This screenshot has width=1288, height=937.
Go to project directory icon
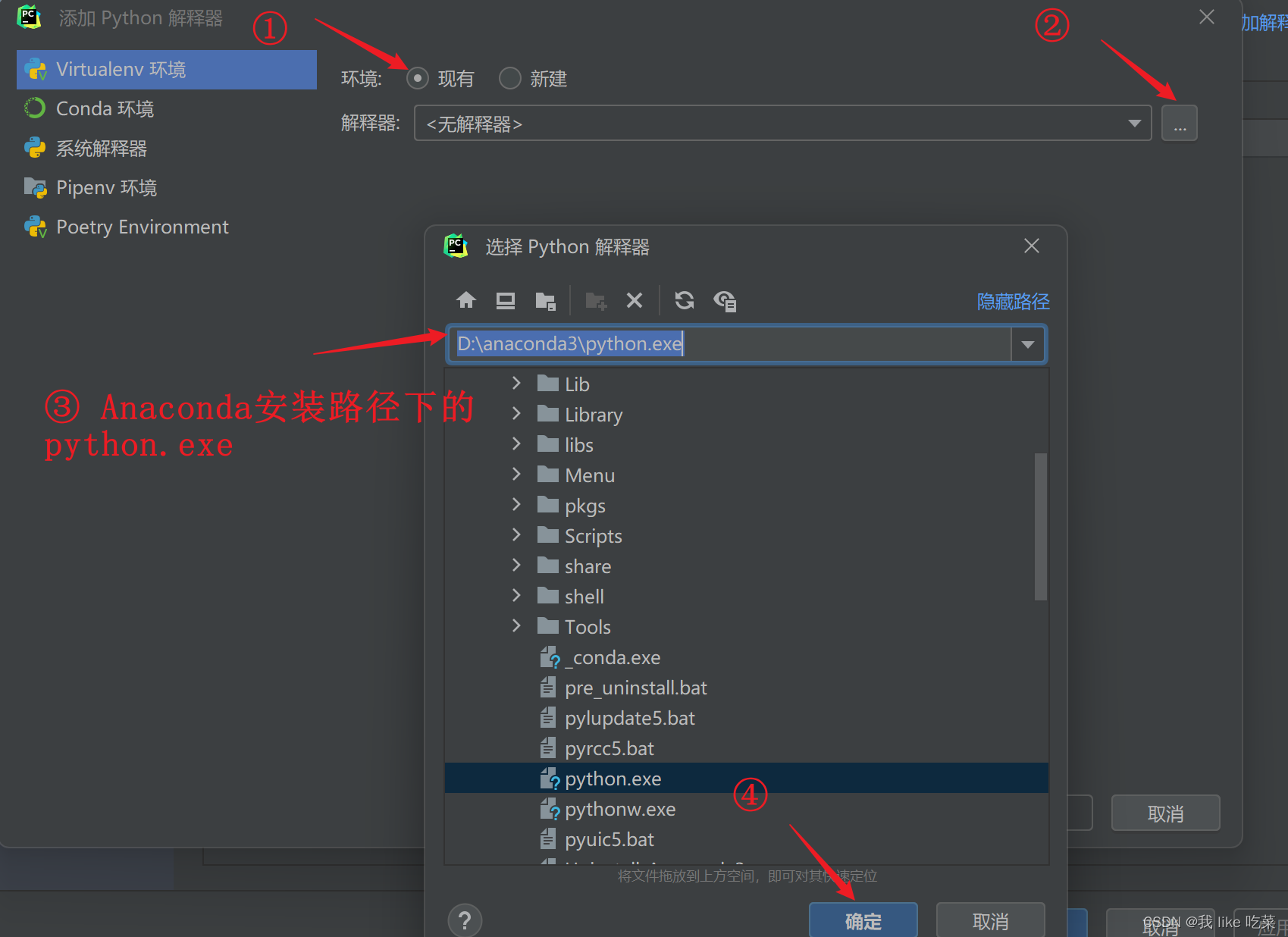point(546,301)
